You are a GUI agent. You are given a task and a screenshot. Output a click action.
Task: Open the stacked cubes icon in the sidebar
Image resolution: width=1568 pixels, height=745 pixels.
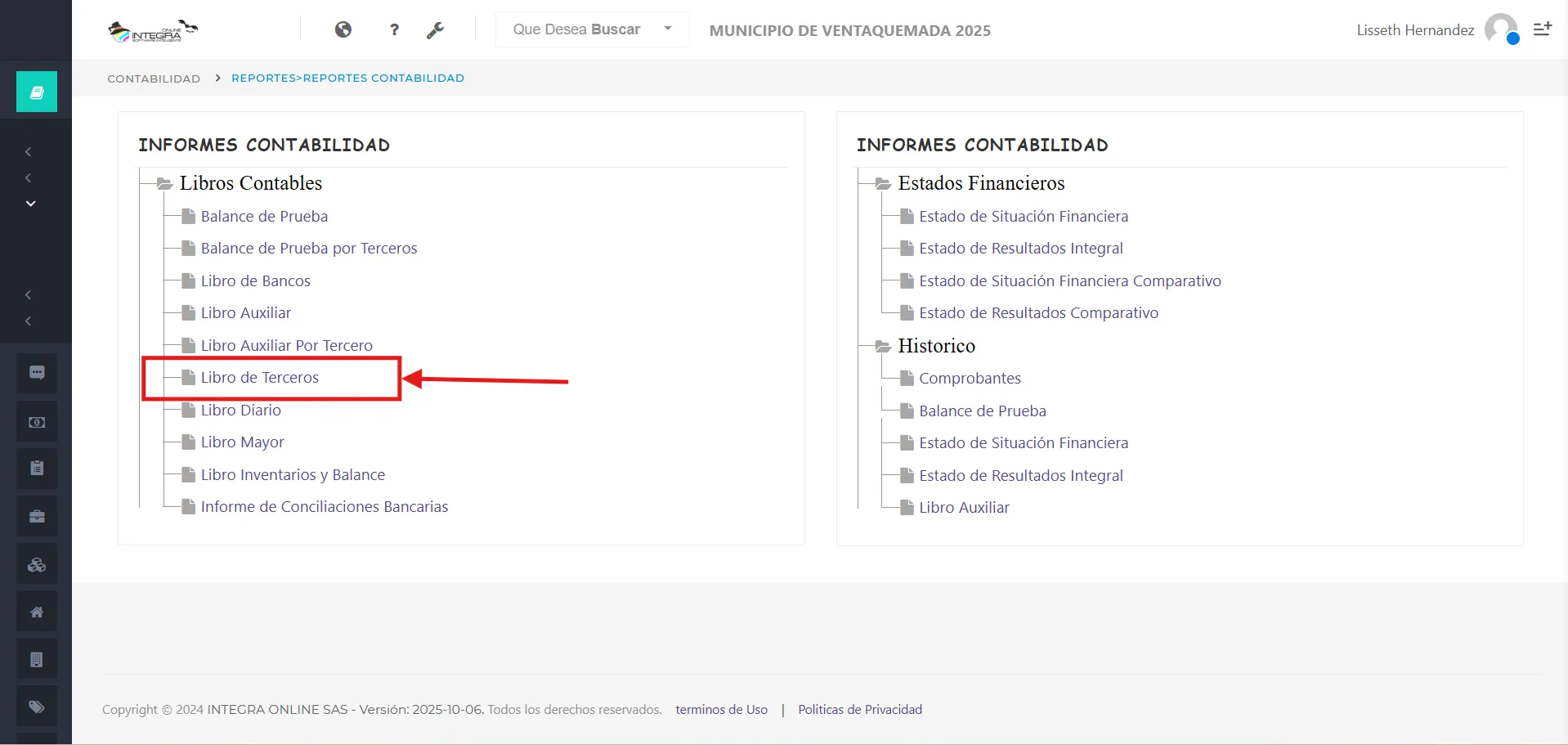click(37, 565)
